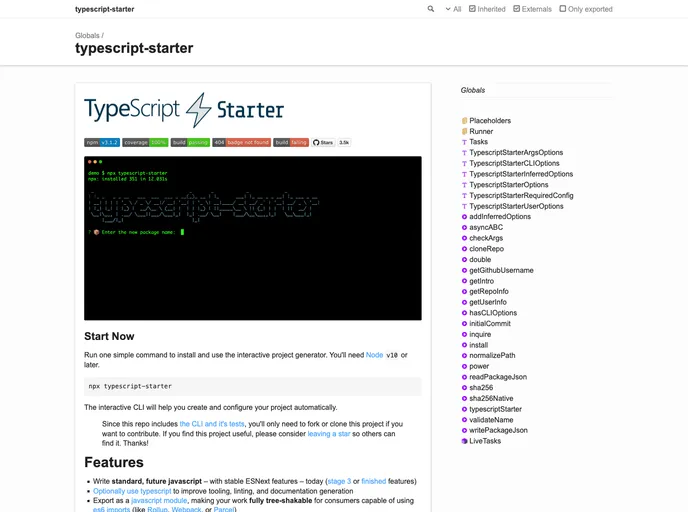The image size is (688, 512).
Task: Click the addInferredOptions function icon
Action: (x=464, y=217)
